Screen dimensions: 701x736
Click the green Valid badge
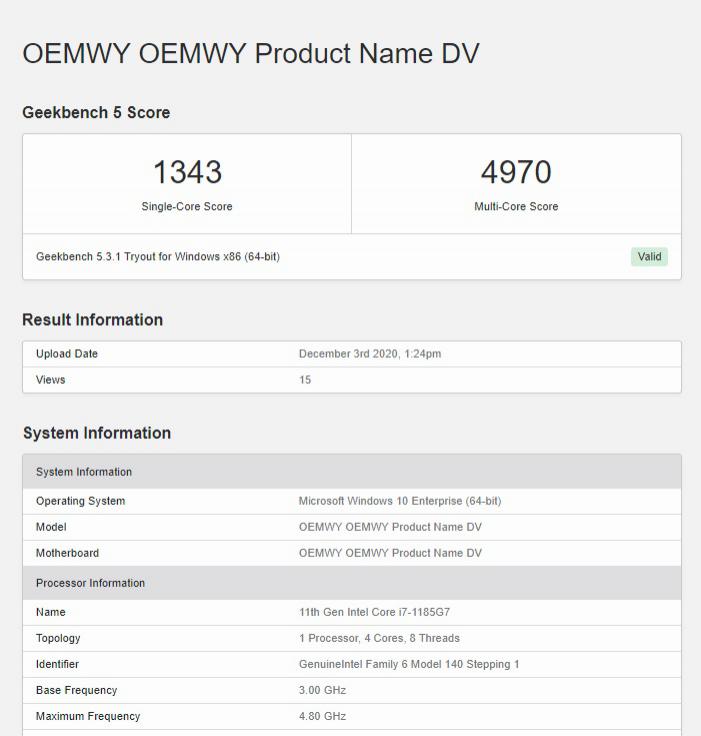[649, 257]
